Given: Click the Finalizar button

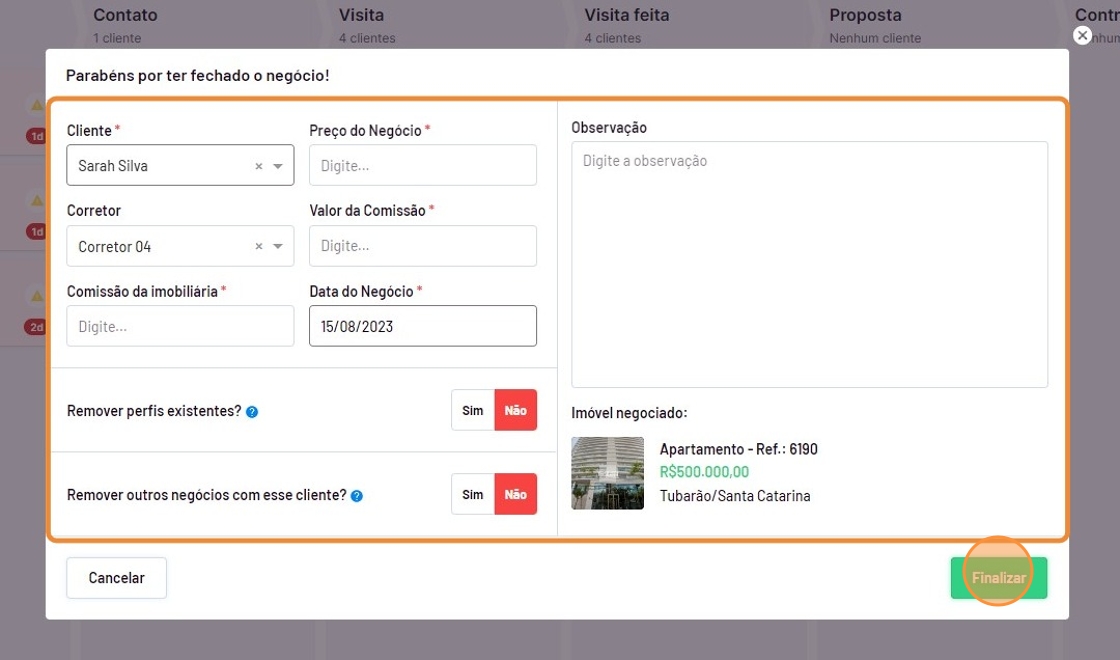Looking at the screenshot, I should point(998,578).
